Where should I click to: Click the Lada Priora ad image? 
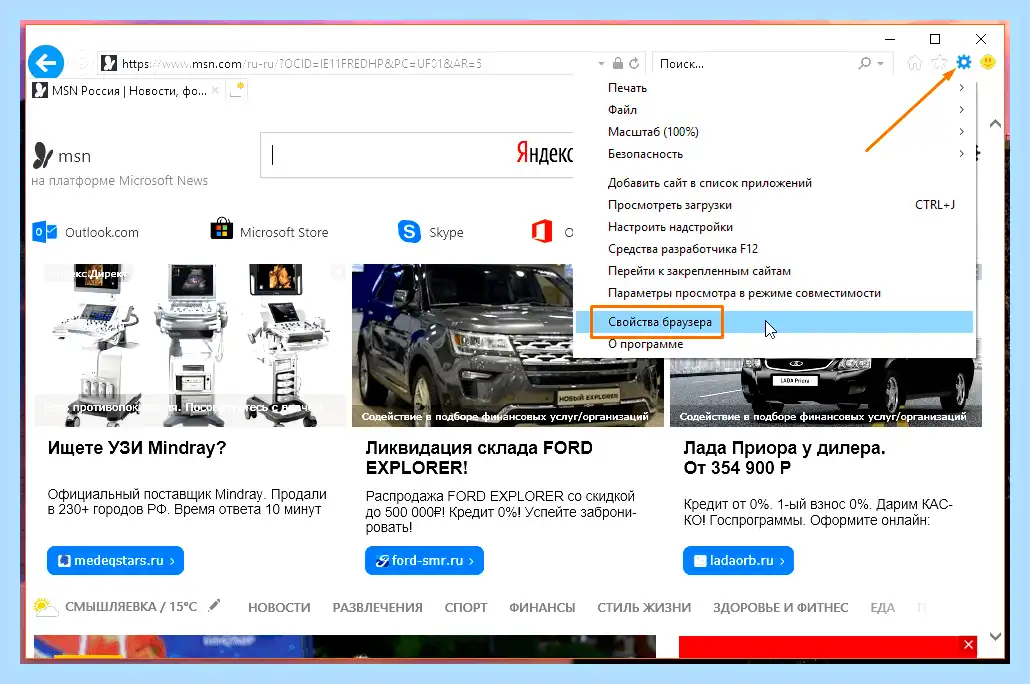tap(826, 393)
